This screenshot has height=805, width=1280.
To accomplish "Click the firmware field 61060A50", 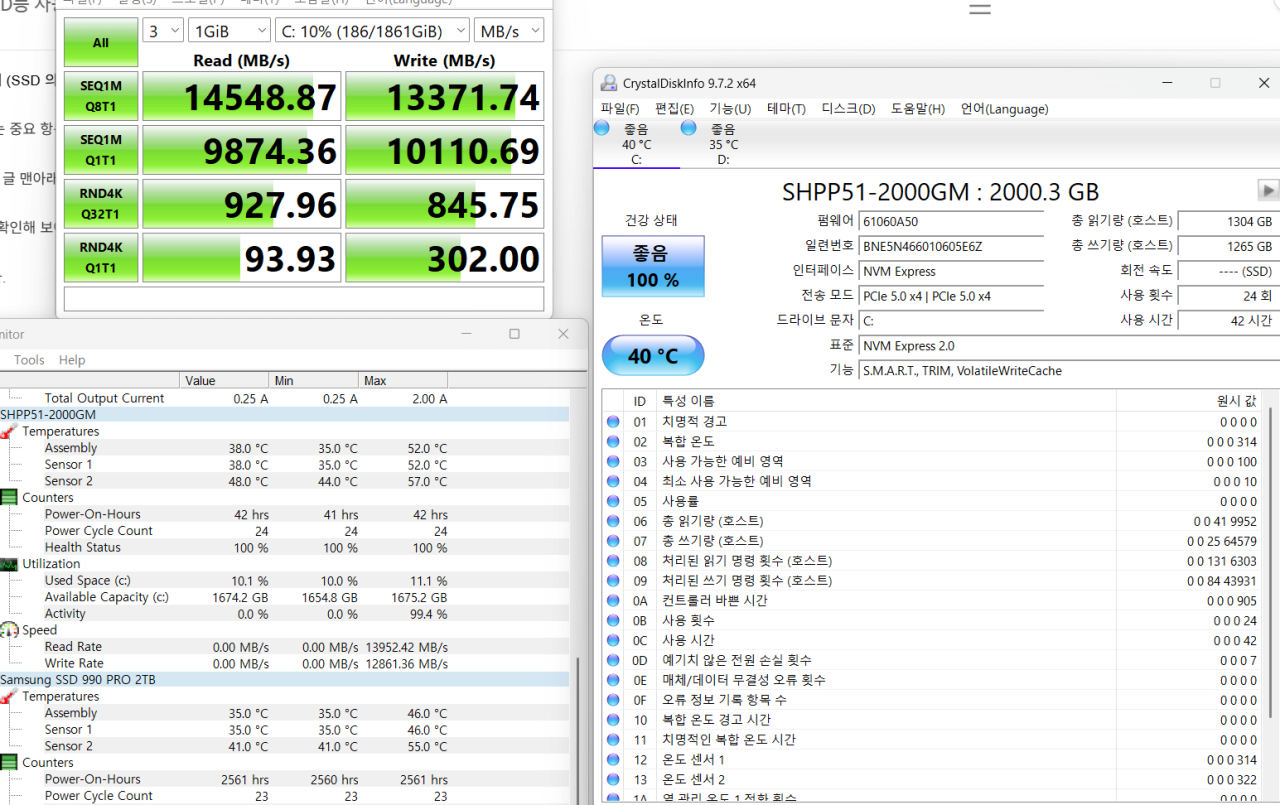I will point(951,221).
